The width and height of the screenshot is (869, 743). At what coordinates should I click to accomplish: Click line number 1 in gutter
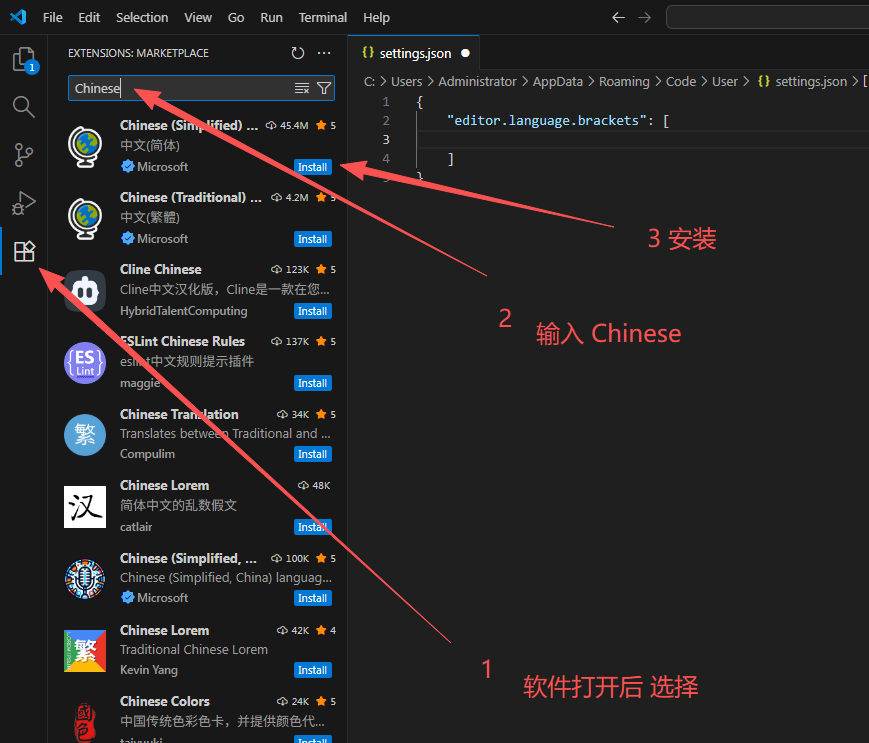point(386,102)
